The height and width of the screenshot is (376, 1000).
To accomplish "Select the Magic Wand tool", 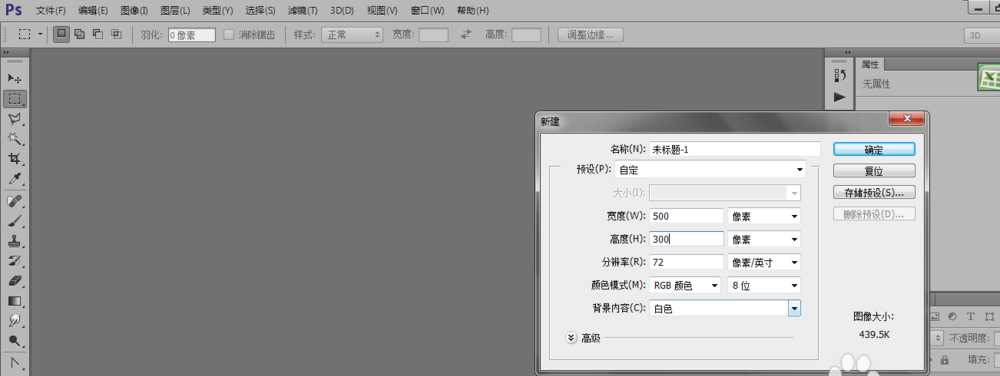I will (x=15, y=139).
